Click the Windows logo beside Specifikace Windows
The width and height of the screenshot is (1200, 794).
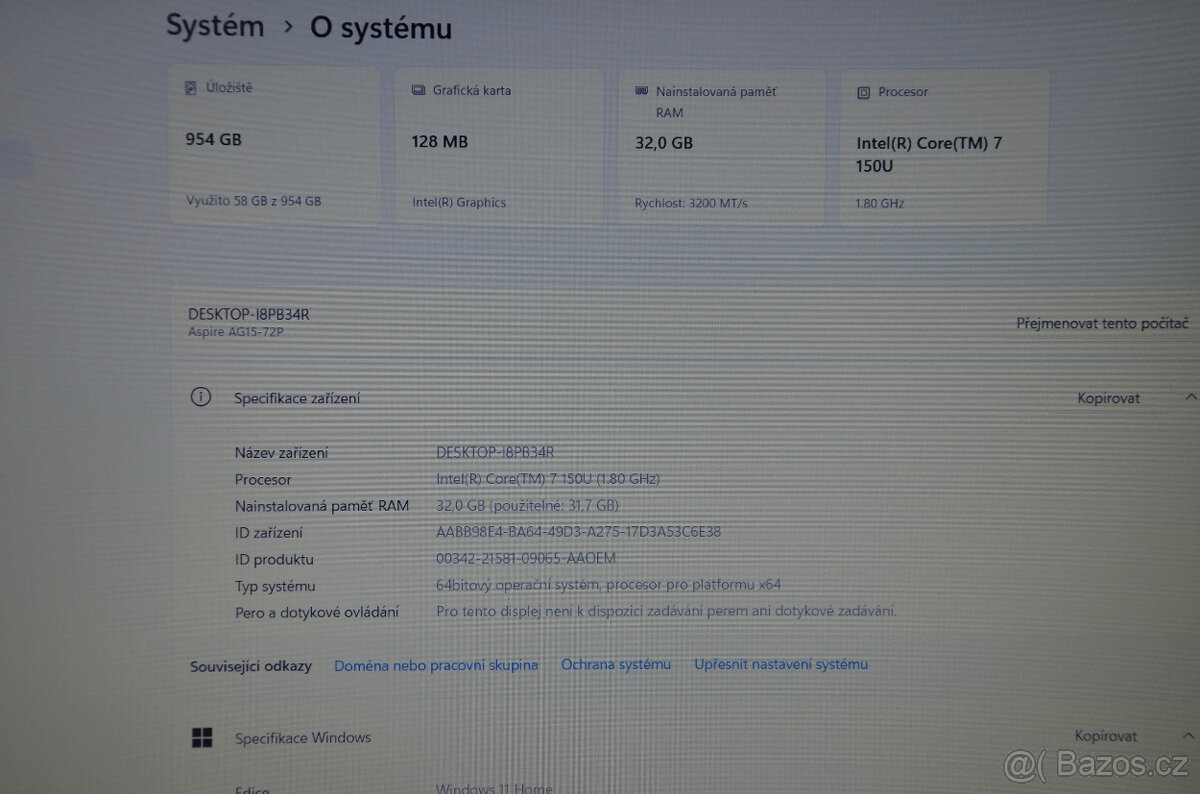pos(202,738)
